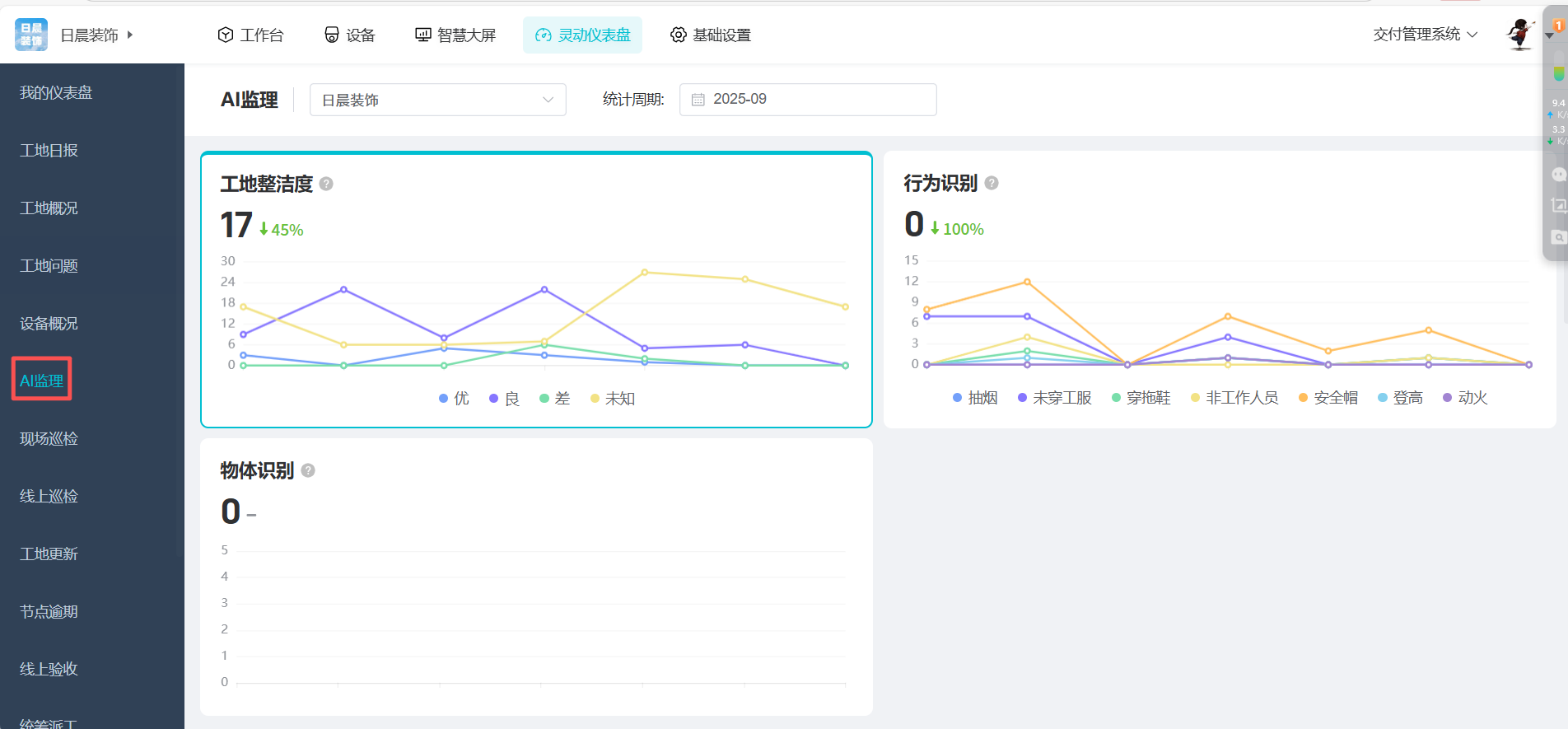Viewport: 1568px width, 729px height.
Task: Click the 基础设置 gear icon
Action: point(678,35)
